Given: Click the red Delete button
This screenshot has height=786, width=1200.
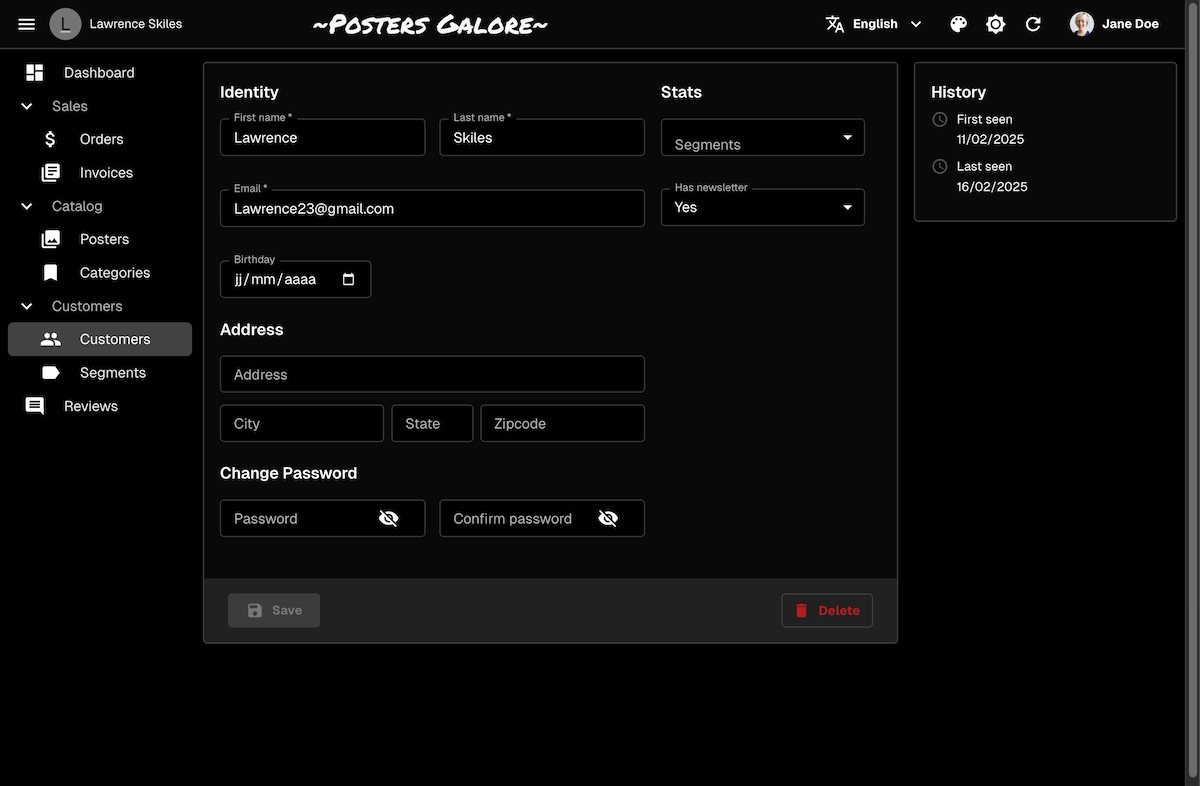Looking at the screenshot, I should click(827, 611).
